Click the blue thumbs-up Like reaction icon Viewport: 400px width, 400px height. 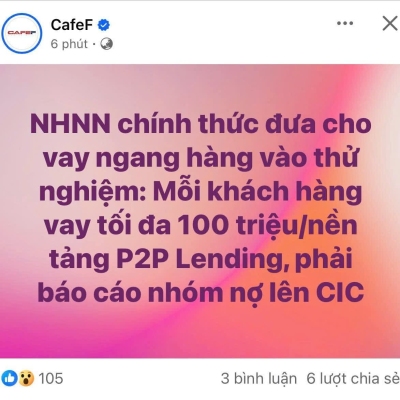coord(9,378)
